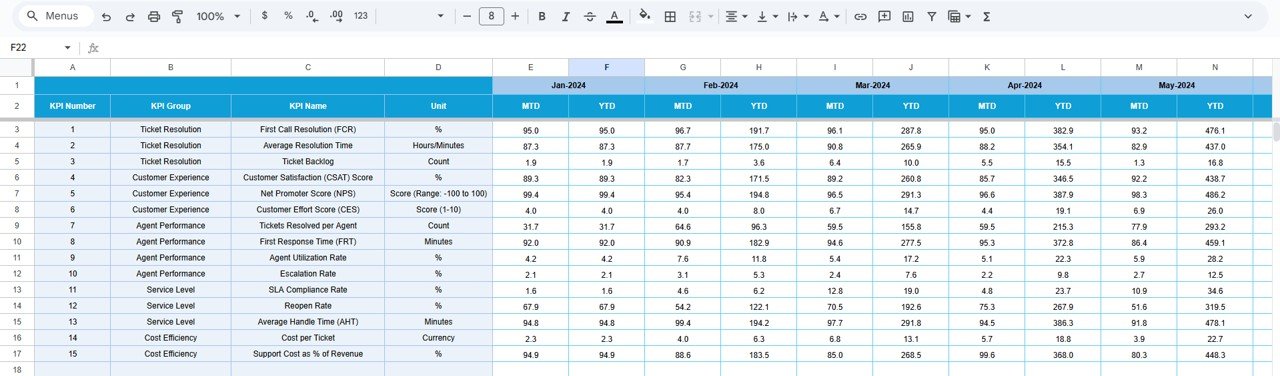1280x376 pixels.
Task: Select Net Promoter Score (NPS) cell
Action: (x=307, y=193)
